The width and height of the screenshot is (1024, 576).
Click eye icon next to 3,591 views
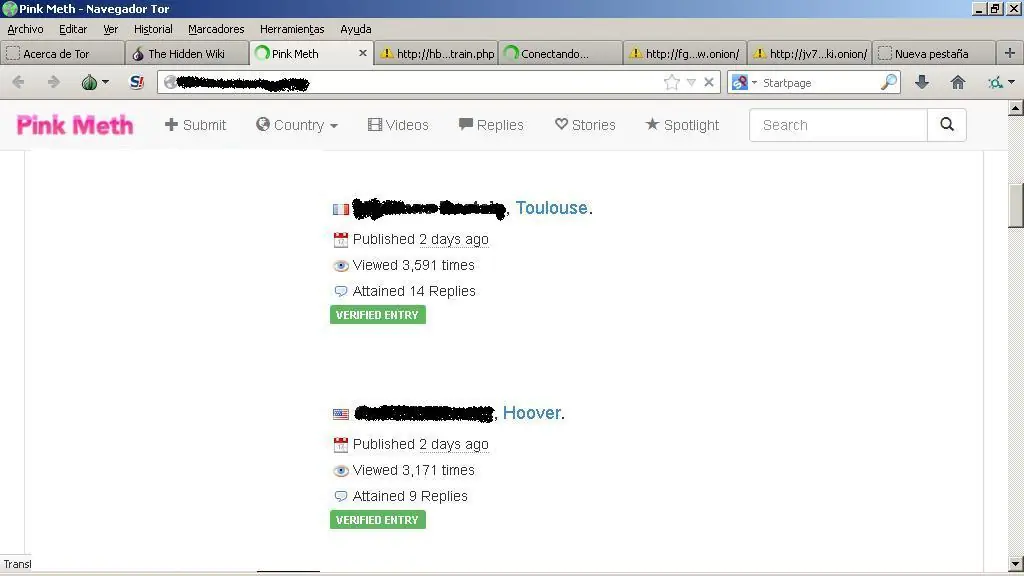point(341,266)
